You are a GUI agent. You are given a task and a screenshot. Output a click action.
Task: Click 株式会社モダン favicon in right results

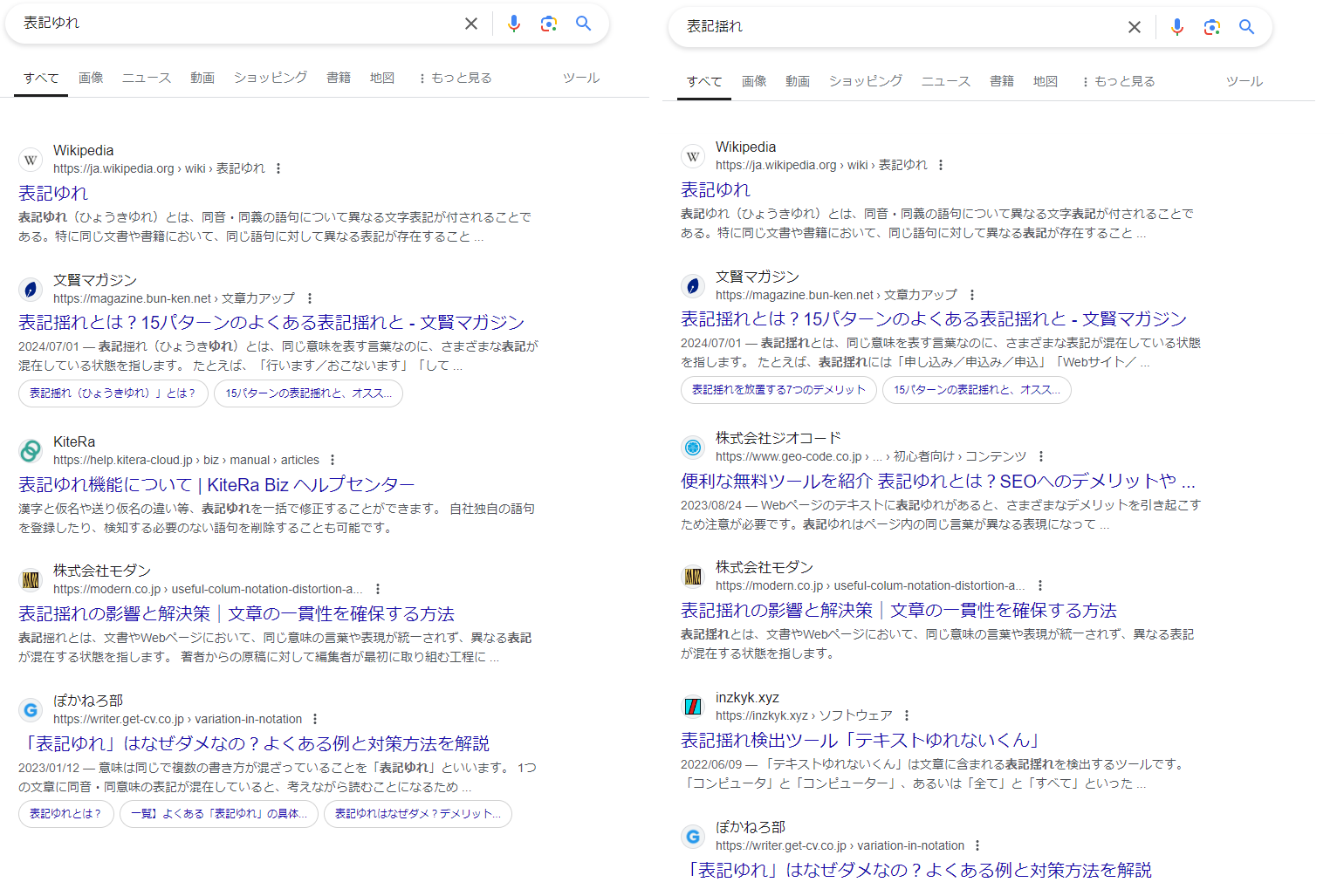(693, 577)
